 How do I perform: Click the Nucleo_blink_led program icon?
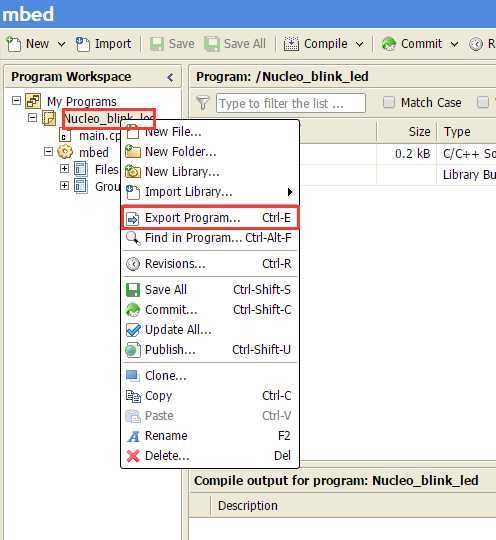click(49, 118)
